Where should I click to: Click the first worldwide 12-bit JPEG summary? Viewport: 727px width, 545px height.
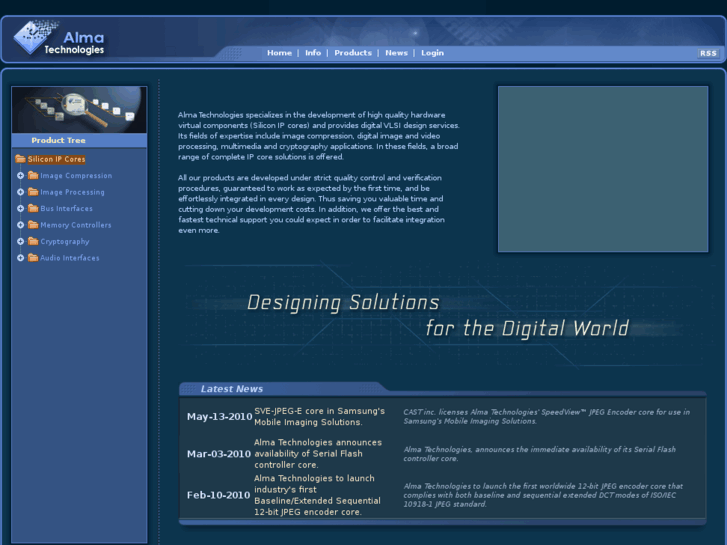pyautogui.click(x=543, y=495)
